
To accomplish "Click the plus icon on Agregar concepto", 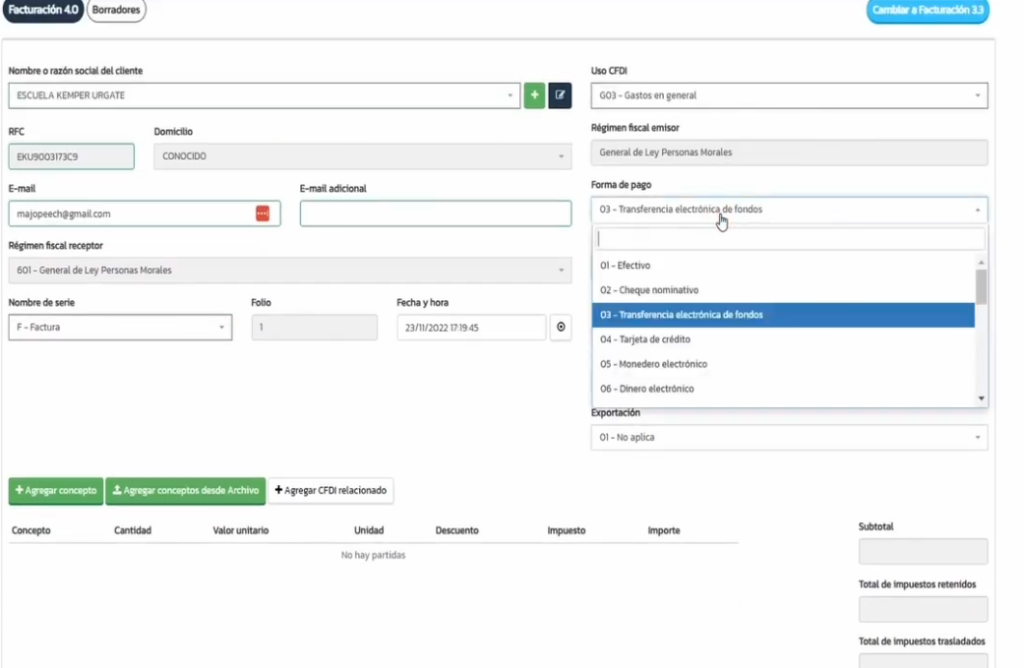I will coord(19,491).
